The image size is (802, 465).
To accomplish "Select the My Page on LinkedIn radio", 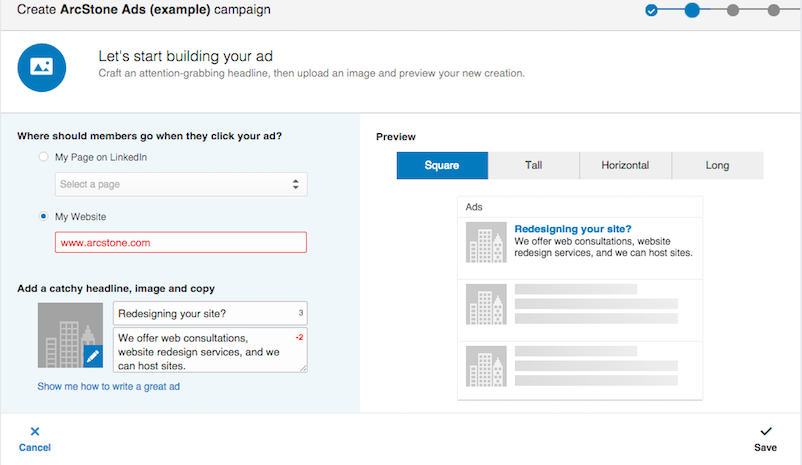I will 43,157.
